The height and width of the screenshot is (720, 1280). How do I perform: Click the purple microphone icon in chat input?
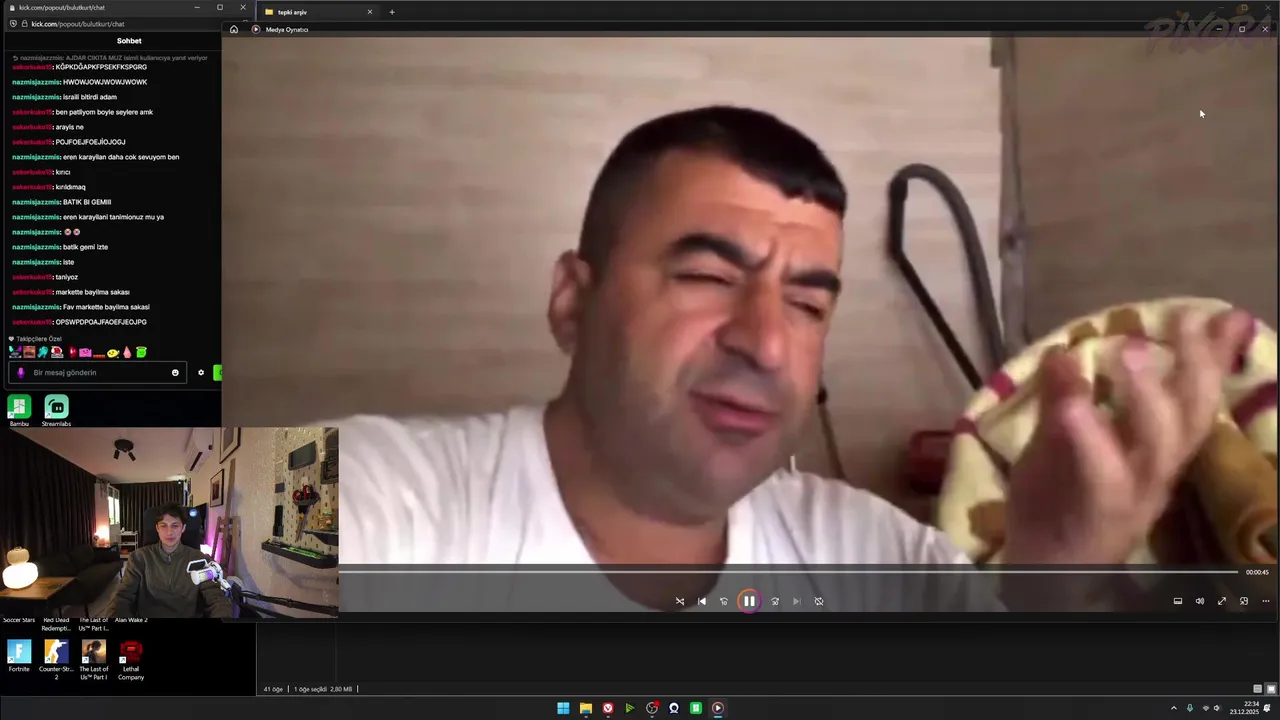tap(21, 373)
